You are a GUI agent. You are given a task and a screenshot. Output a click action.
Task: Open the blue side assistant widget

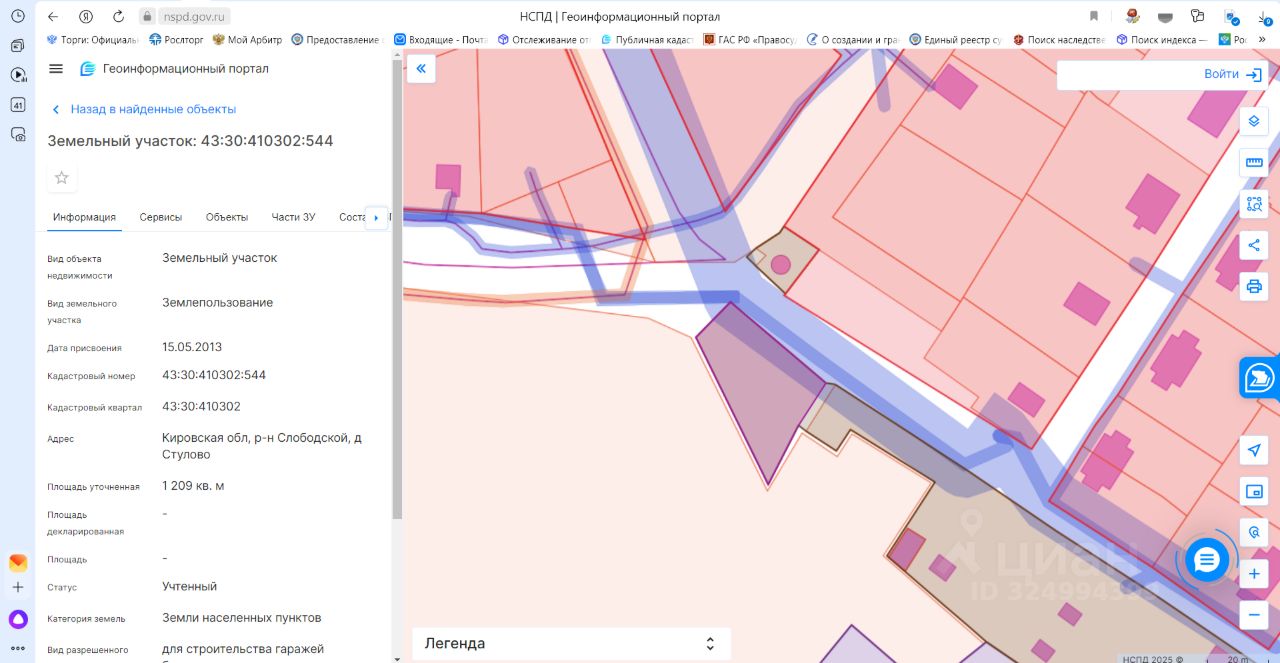pos(1259,379)
